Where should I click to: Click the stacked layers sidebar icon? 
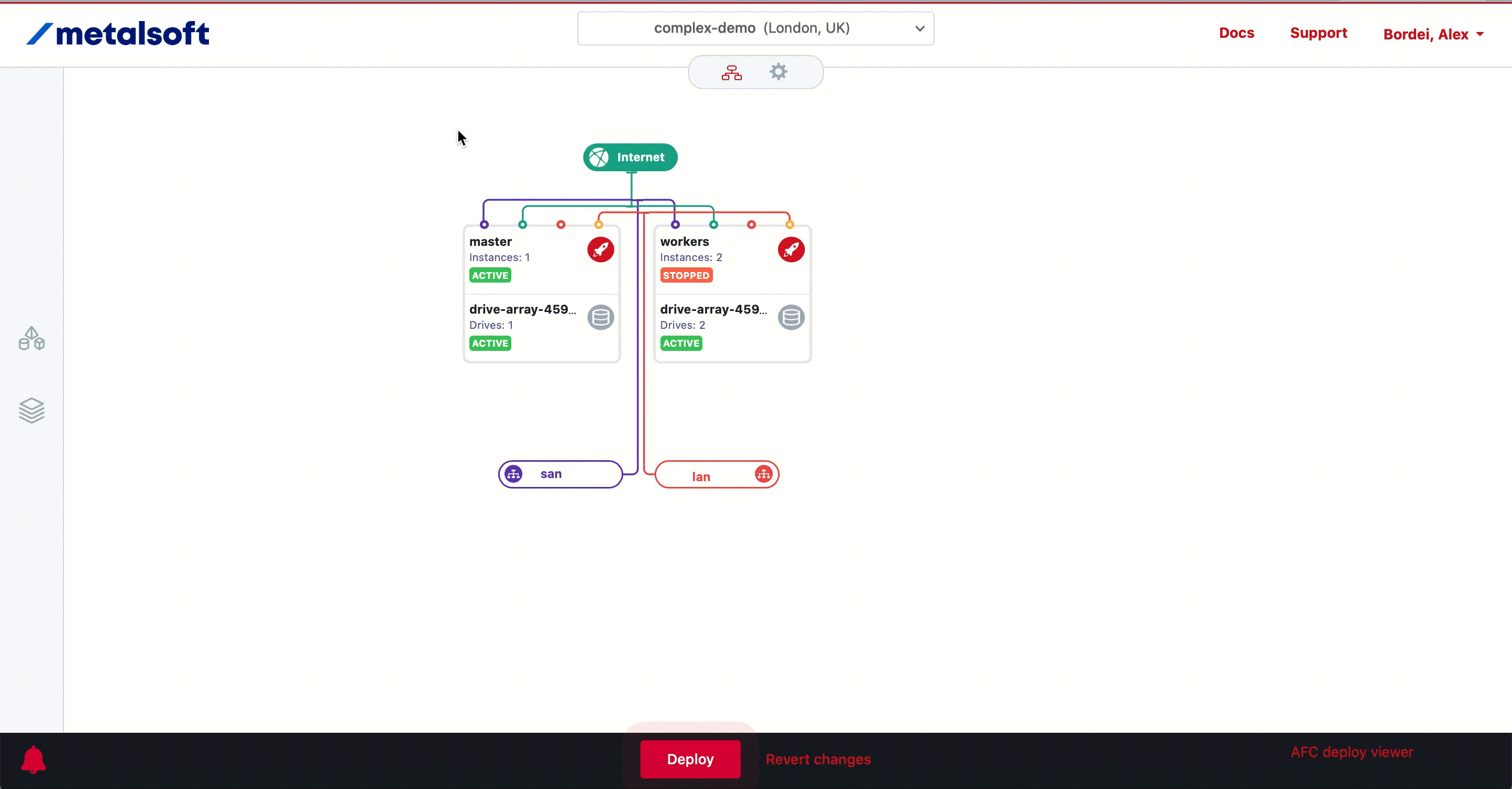31,410
